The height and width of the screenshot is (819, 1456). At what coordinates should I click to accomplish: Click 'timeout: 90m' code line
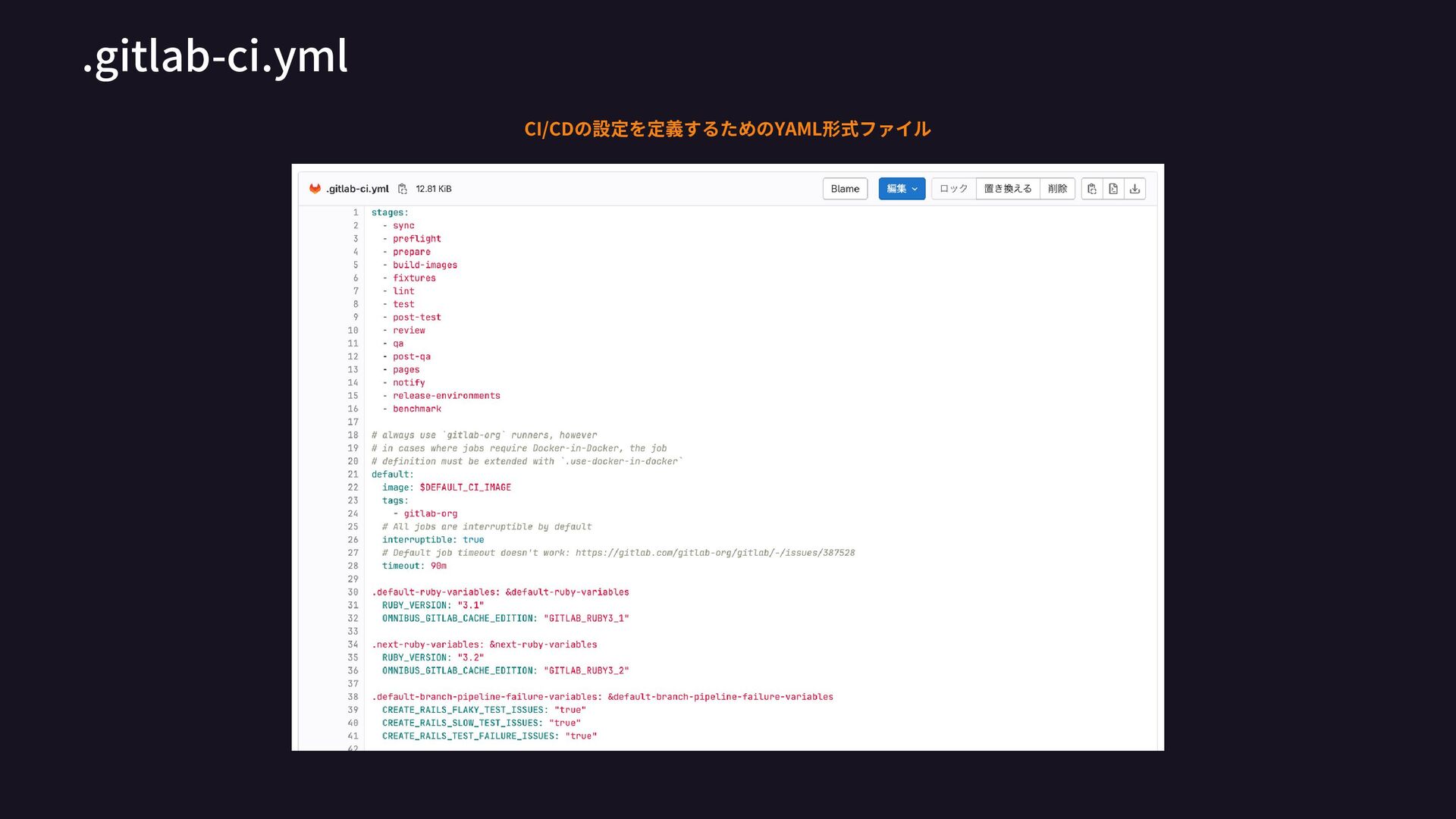click(414, 566)
